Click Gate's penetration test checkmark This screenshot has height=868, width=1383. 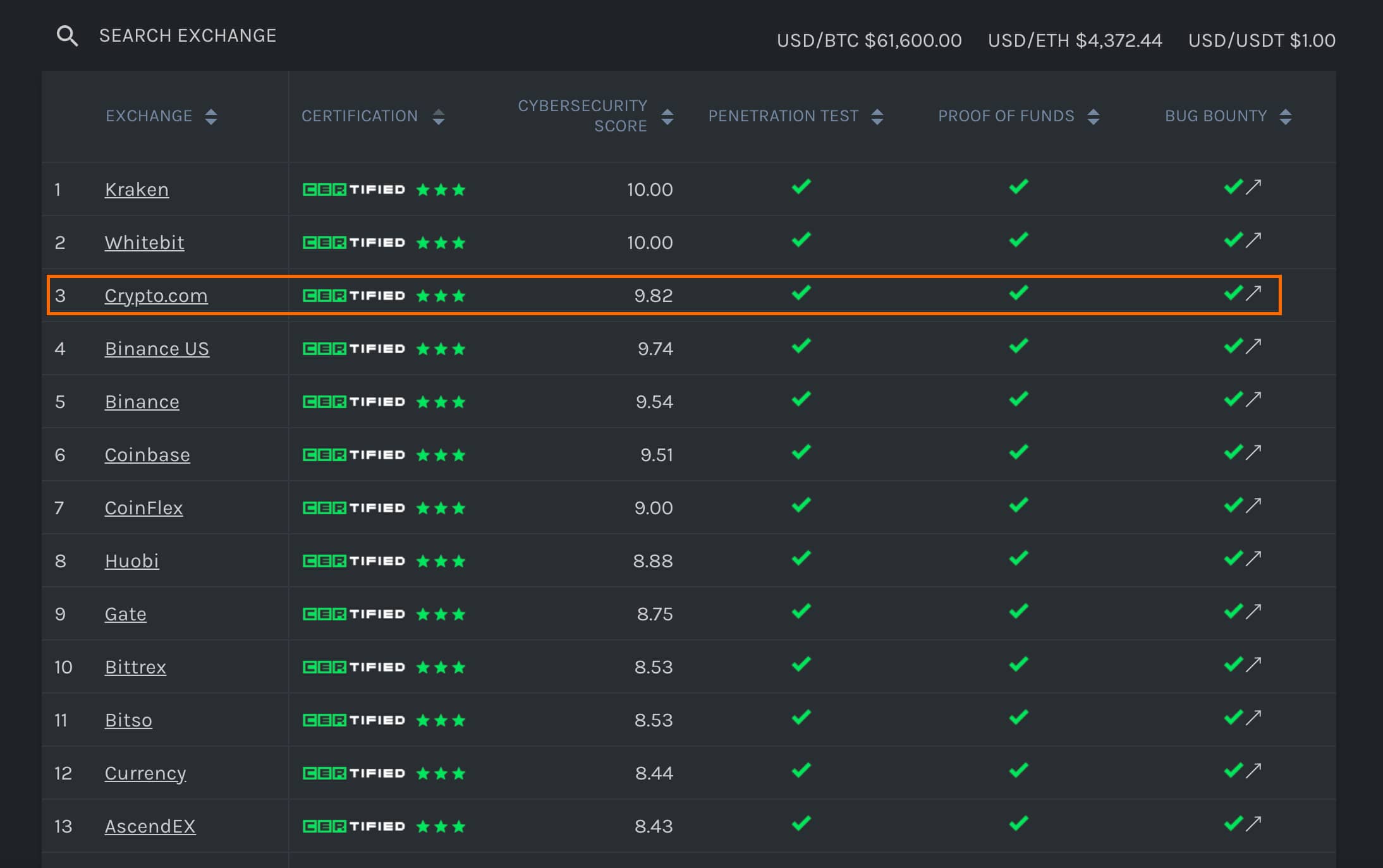(x=801, y=612)
